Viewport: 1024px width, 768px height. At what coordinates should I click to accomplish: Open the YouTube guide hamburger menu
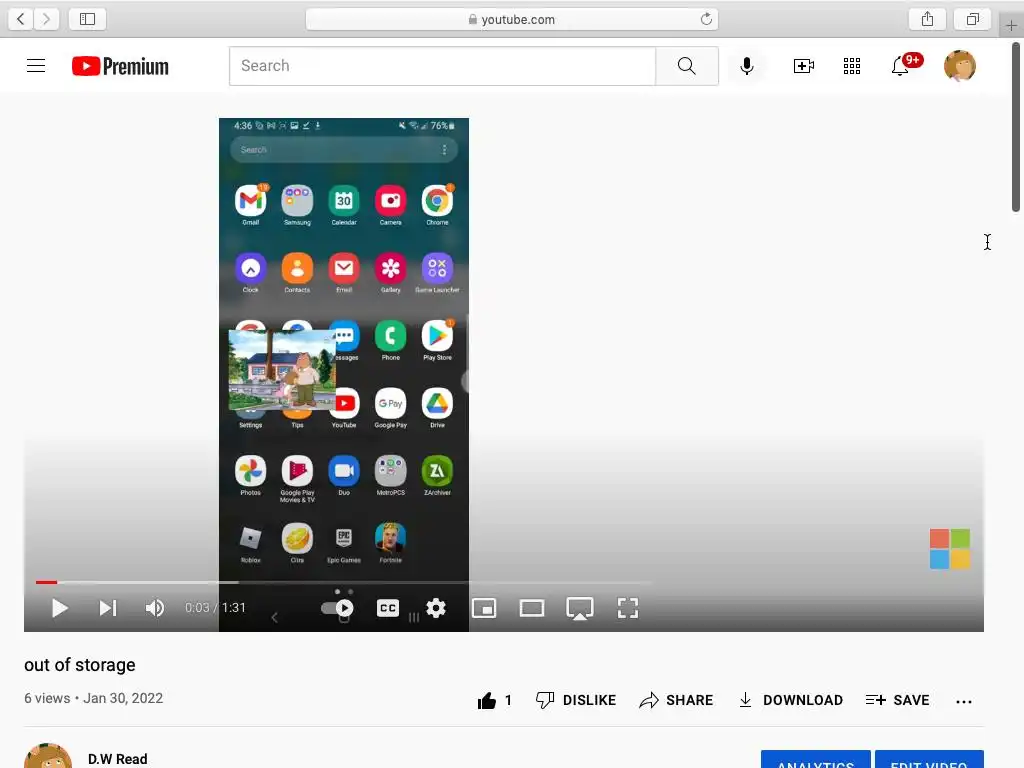[x=36, y=66]
